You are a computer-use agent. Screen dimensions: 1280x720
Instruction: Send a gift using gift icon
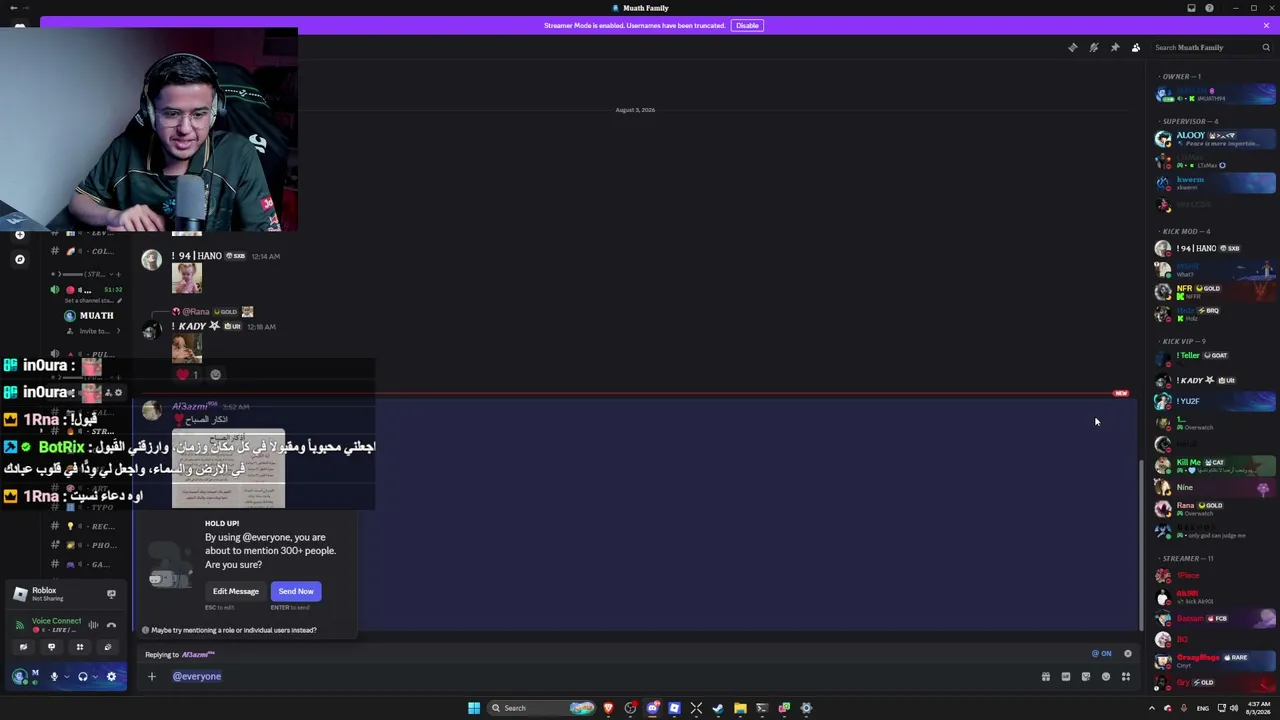1046,677
